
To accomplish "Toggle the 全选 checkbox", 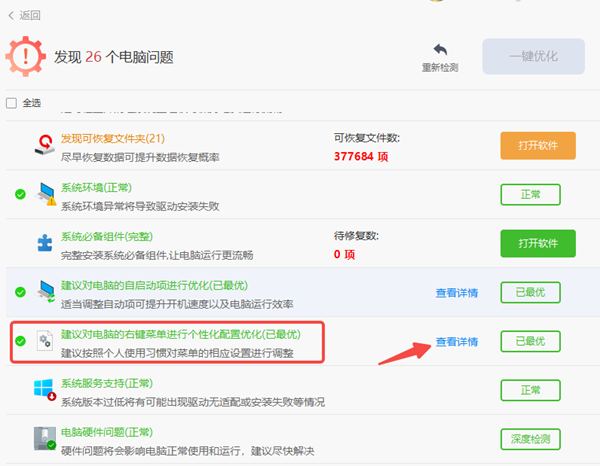I will pyautogui.click(x=11, y=103).
